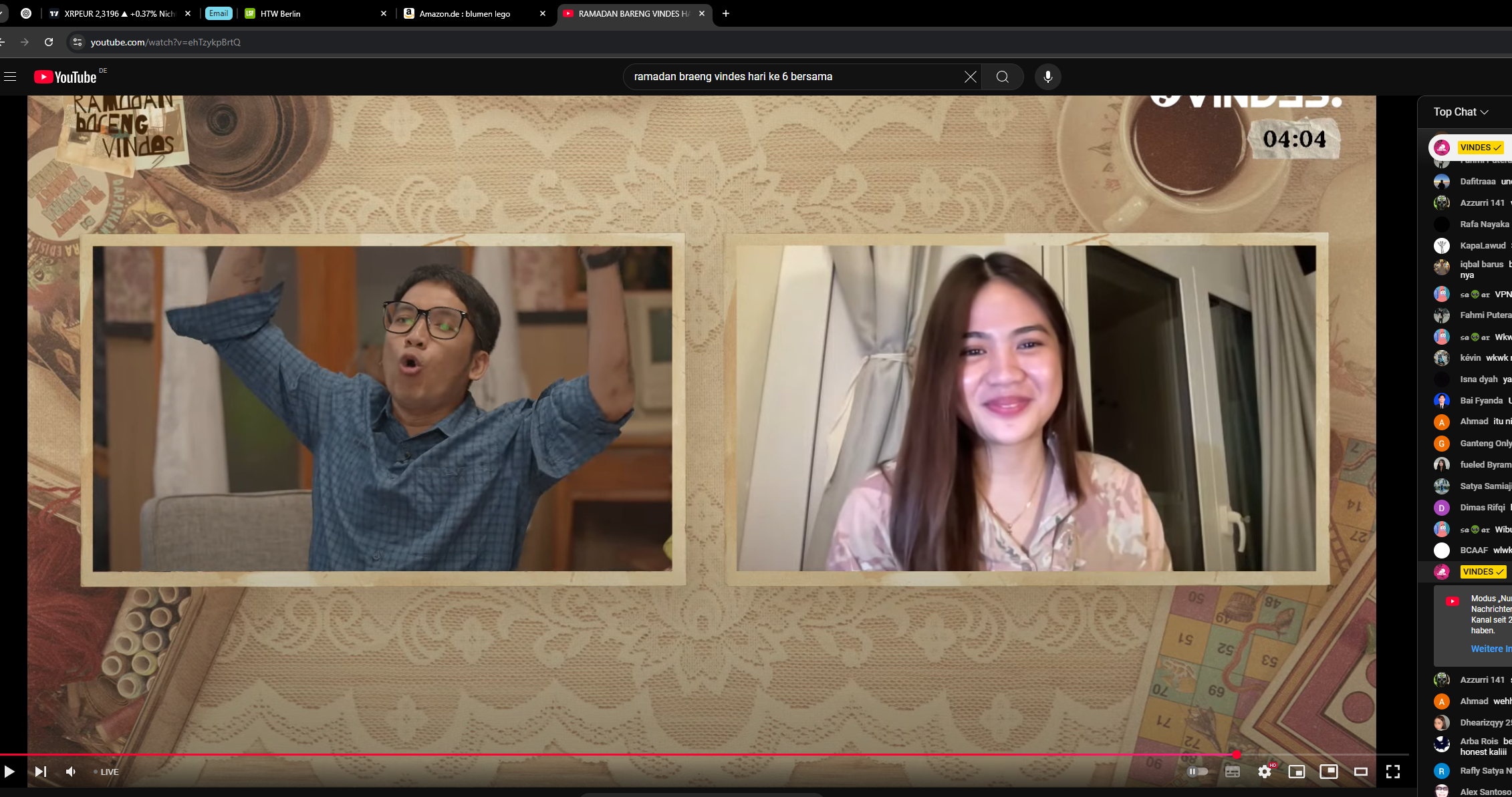Click Dafitraaa chat avatar

pyautogui.click(x=1442, y=182)
